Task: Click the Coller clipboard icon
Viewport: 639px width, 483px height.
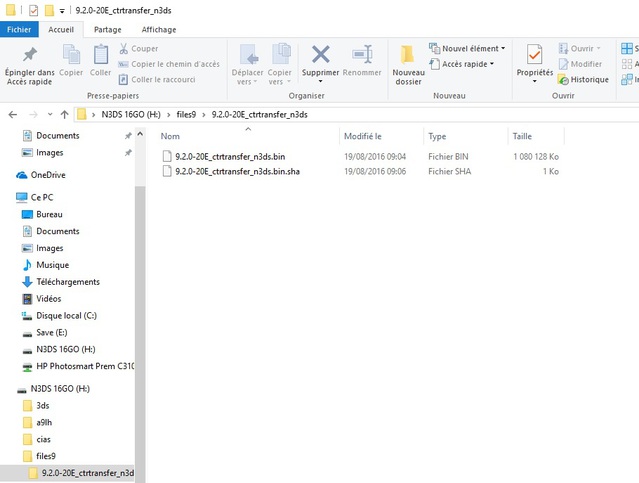Action: point(100,55)
